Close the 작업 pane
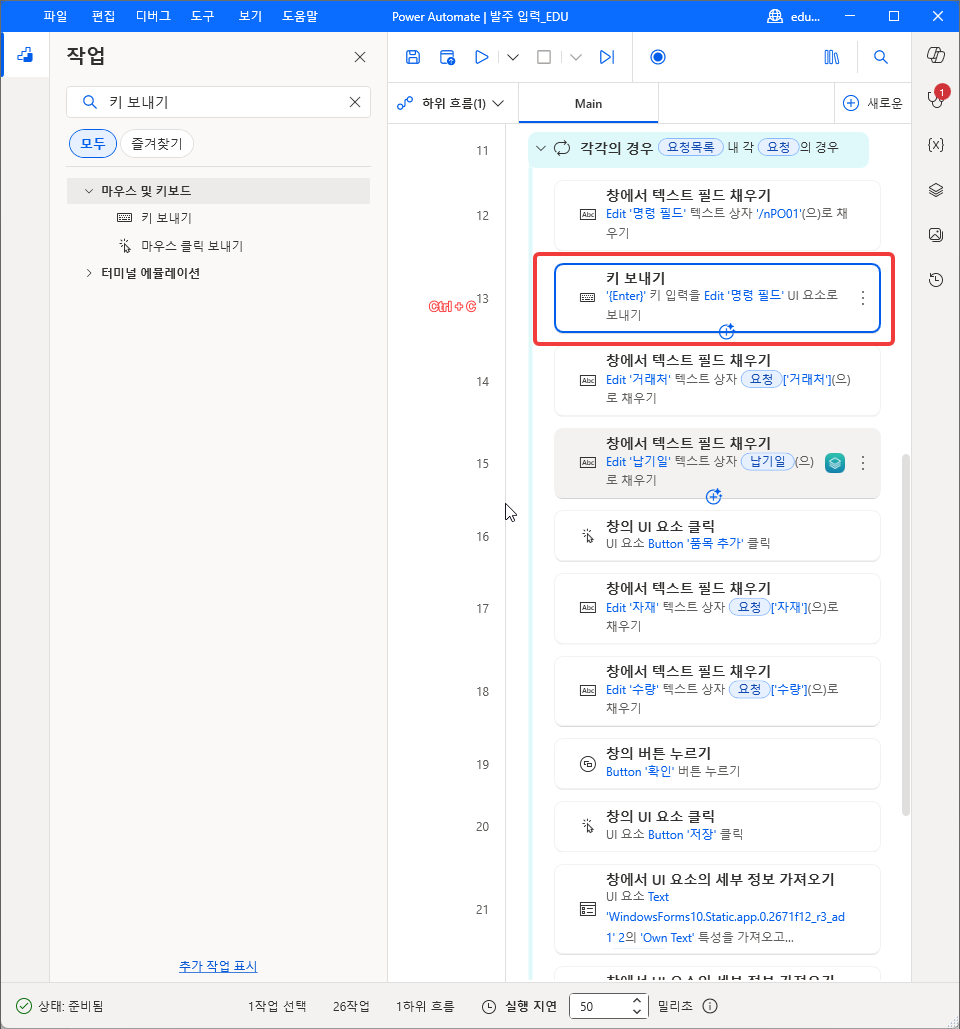The height and width of the screenshot is (1029, 960). pyautogui.click(x=360, y=57)
